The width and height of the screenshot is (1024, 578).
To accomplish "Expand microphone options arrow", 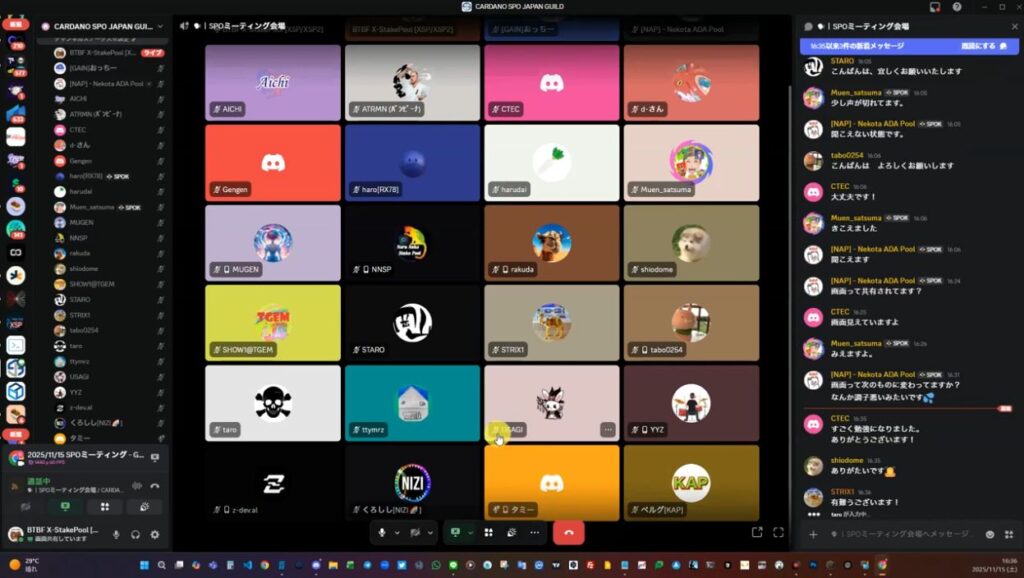I will (396, 533).
